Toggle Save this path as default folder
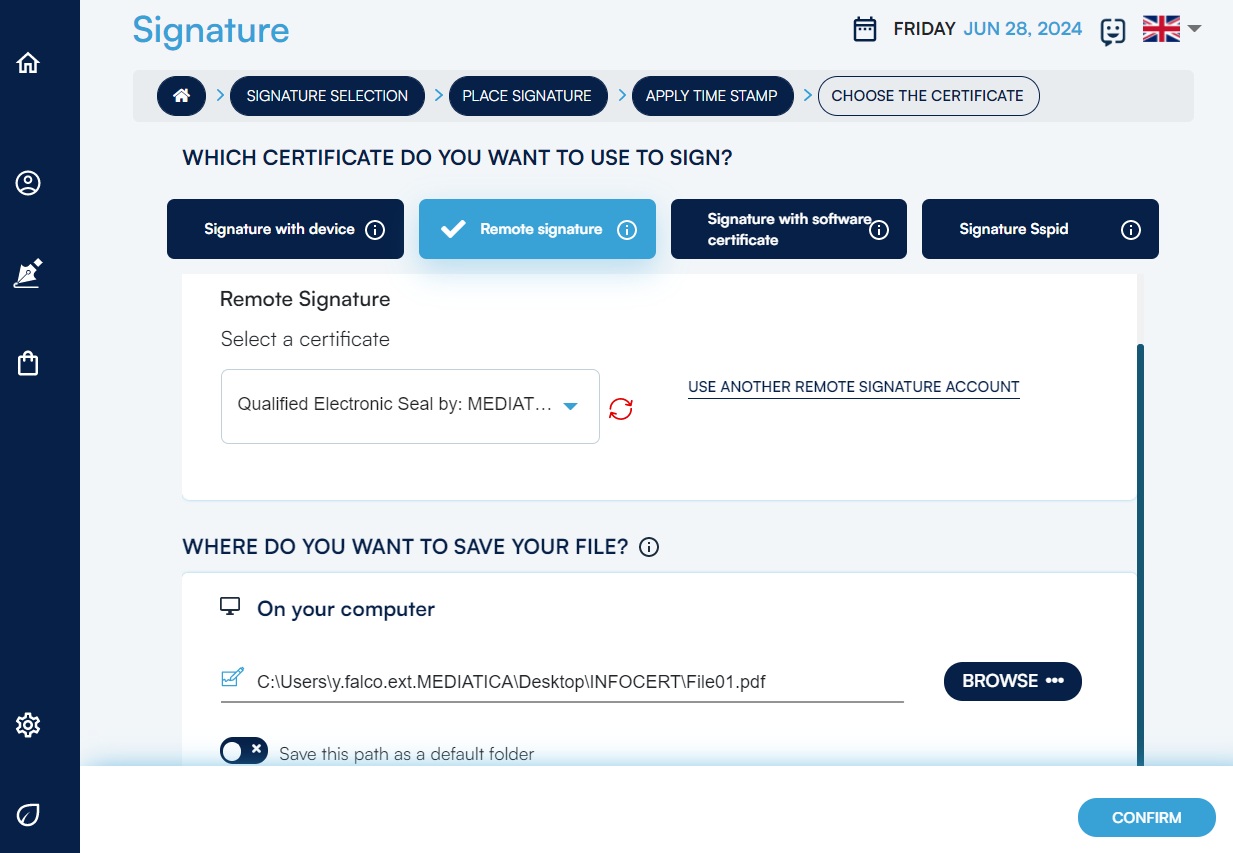The width and height of the screenshot is (1233, 853). tap(244, 751)
